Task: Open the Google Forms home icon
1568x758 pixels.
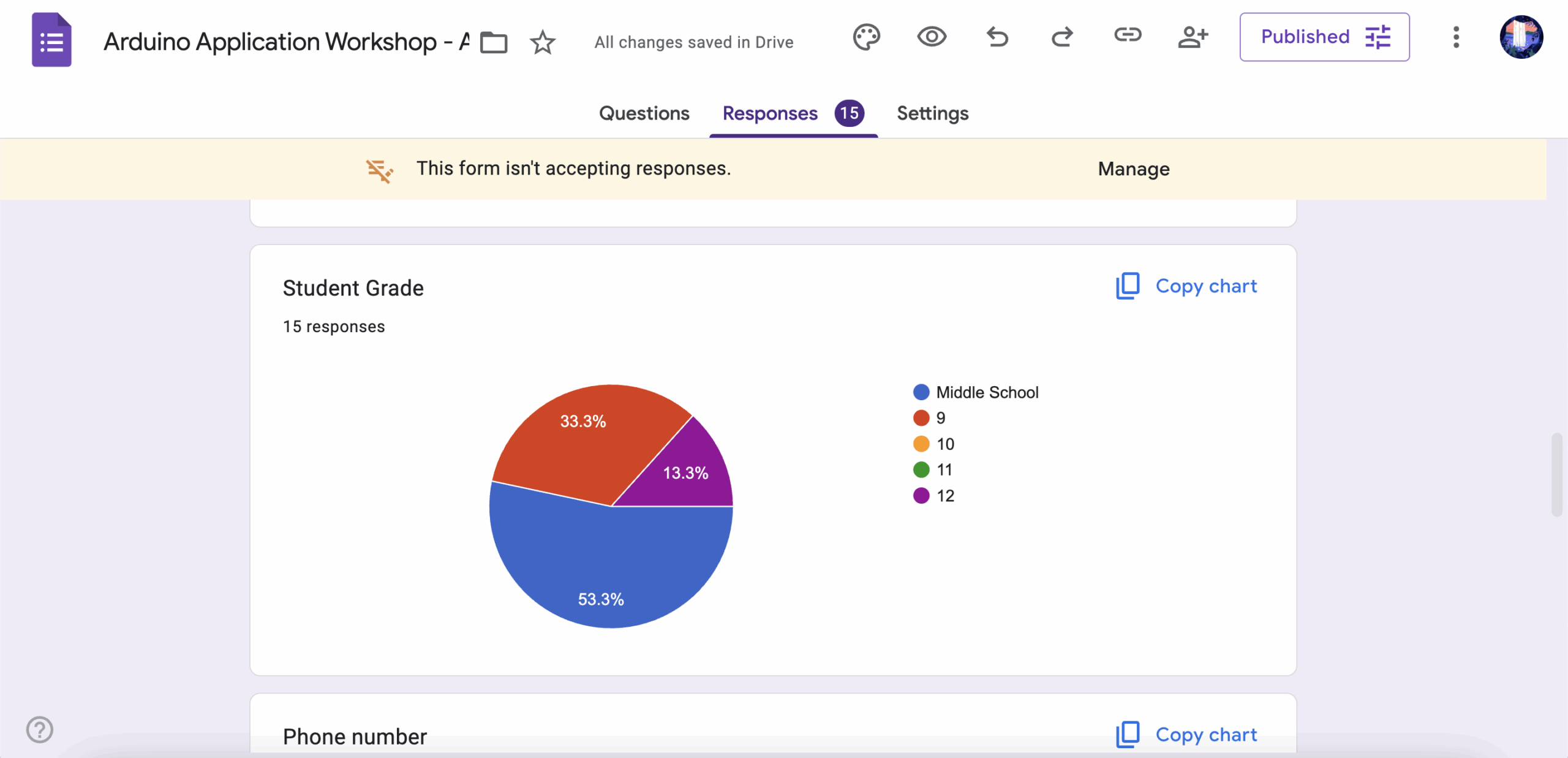Action: [51, 39]
